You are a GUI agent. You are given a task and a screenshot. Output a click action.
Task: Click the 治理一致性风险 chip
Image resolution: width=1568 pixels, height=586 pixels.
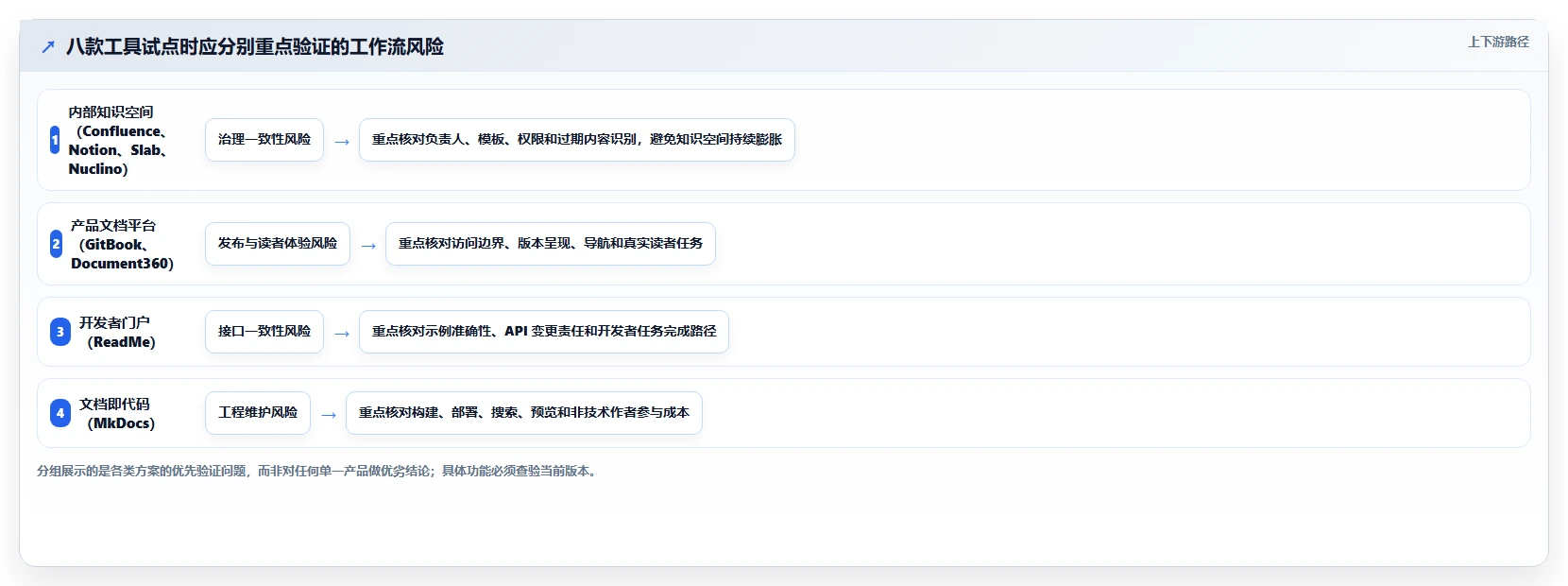click(264, 140)
